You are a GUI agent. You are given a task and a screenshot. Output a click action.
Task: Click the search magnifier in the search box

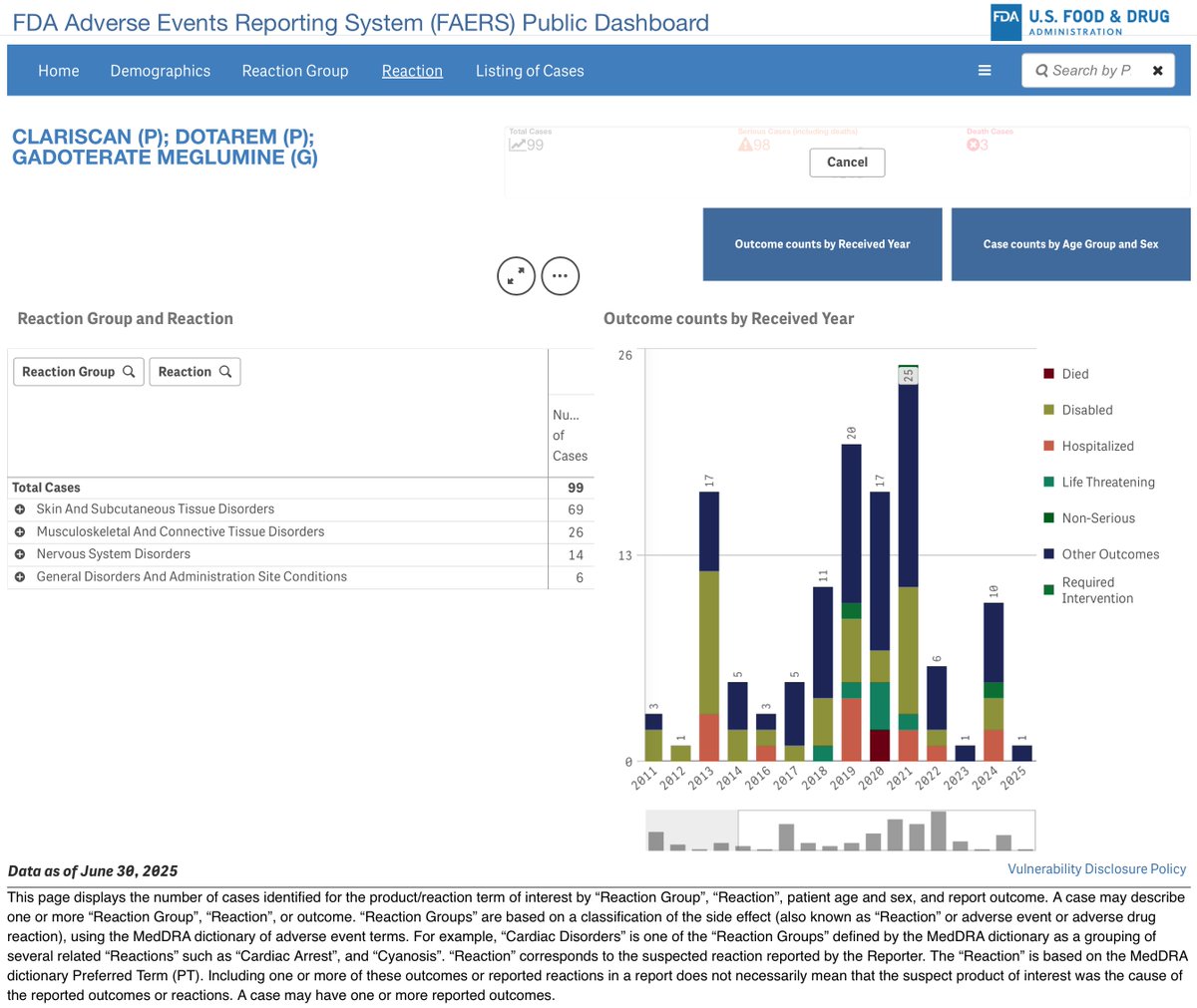[1041, 71]
